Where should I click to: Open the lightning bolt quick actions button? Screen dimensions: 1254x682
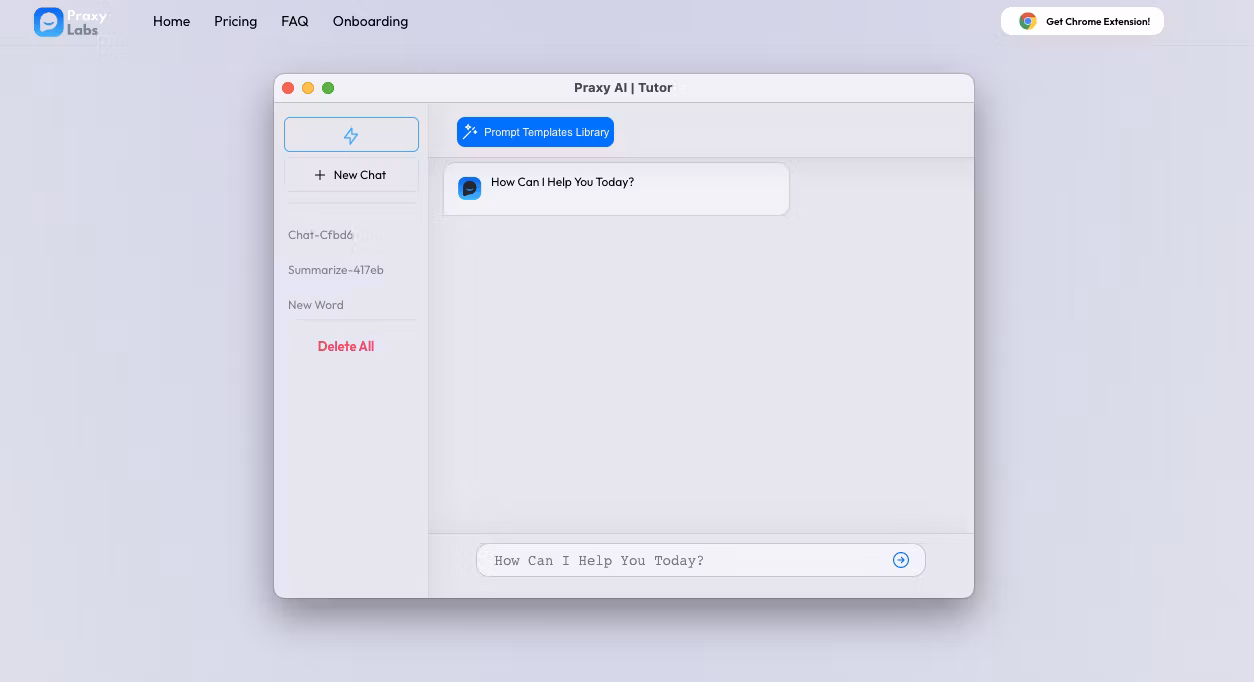(x=351, y=135)
